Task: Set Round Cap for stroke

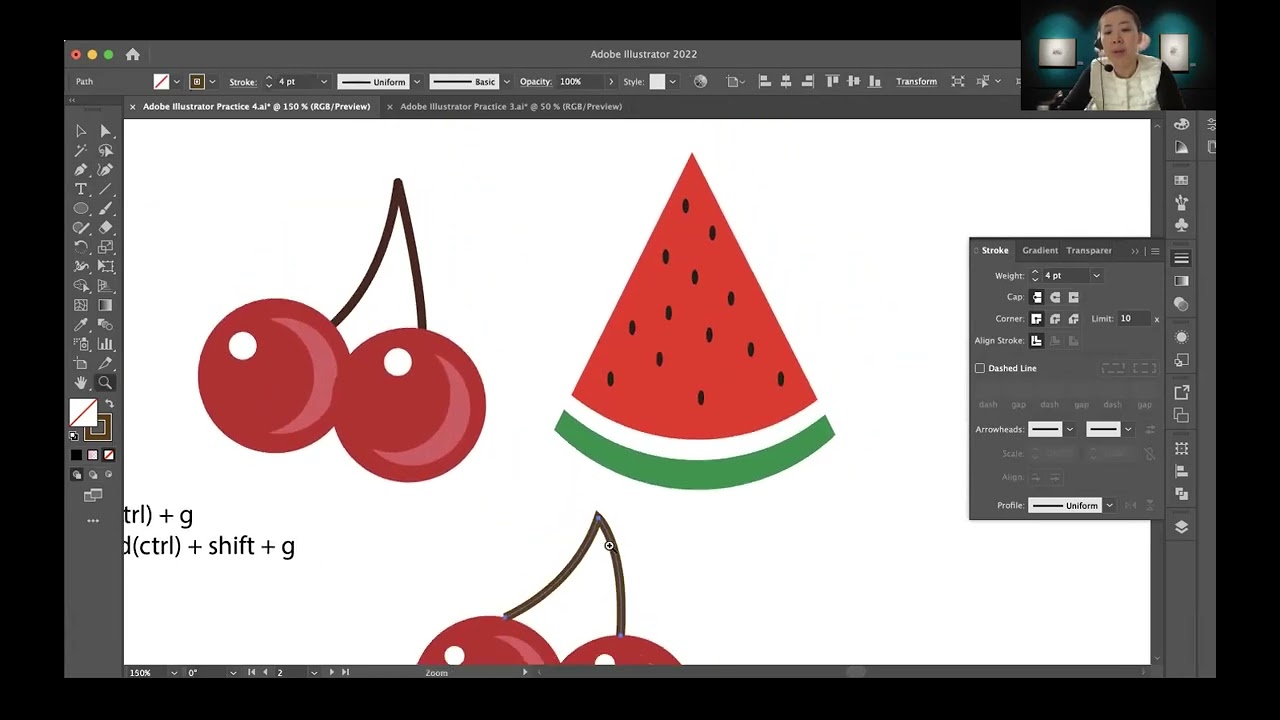Action: point(1055,297)
